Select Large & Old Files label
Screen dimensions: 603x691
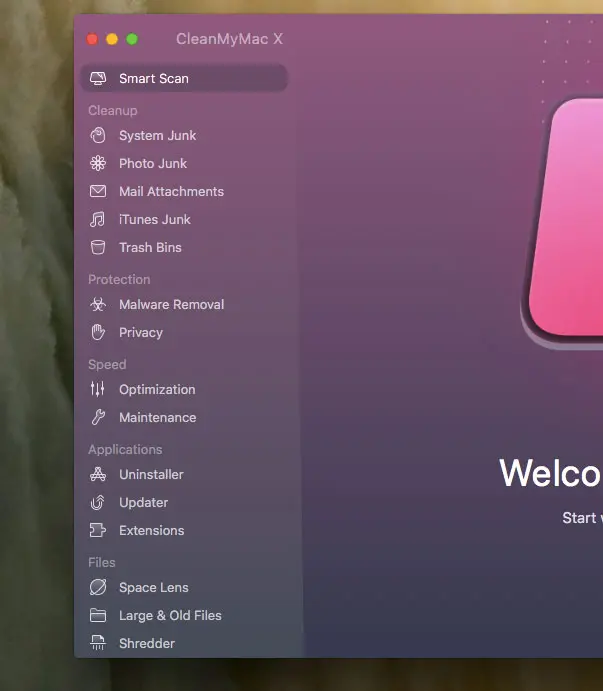170,615
